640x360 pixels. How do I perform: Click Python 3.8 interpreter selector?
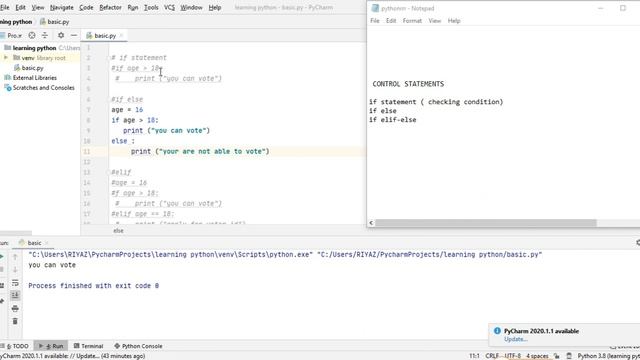[x=609, y=356]
